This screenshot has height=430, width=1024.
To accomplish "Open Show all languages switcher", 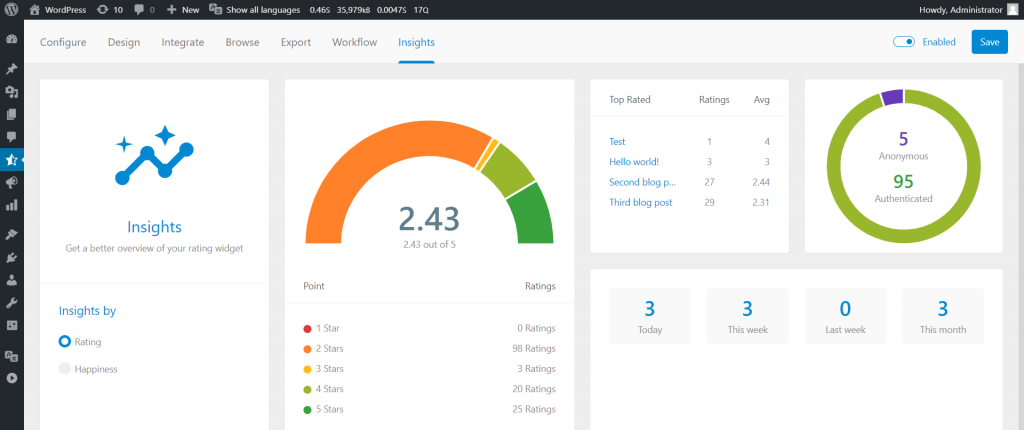I will 255,10.
